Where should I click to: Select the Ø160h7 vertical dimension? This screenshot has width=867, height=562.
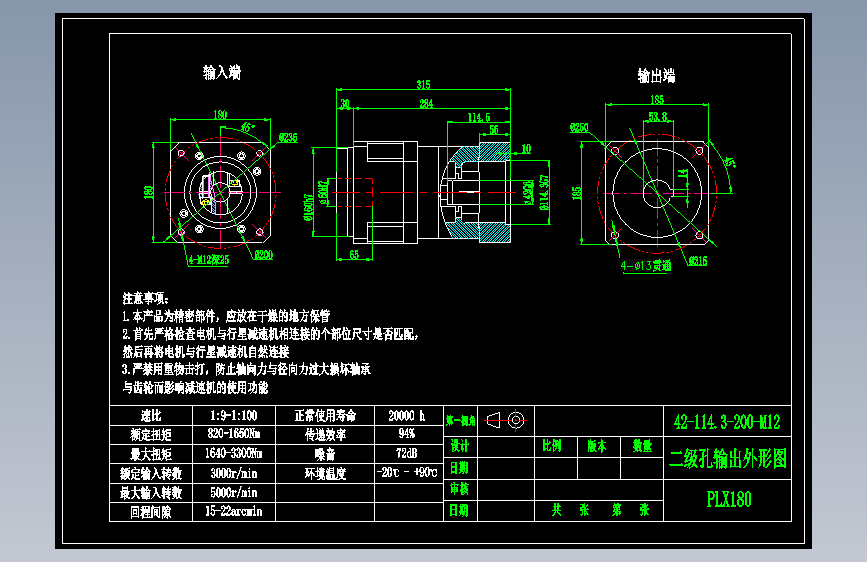click(x=309, y=207)
